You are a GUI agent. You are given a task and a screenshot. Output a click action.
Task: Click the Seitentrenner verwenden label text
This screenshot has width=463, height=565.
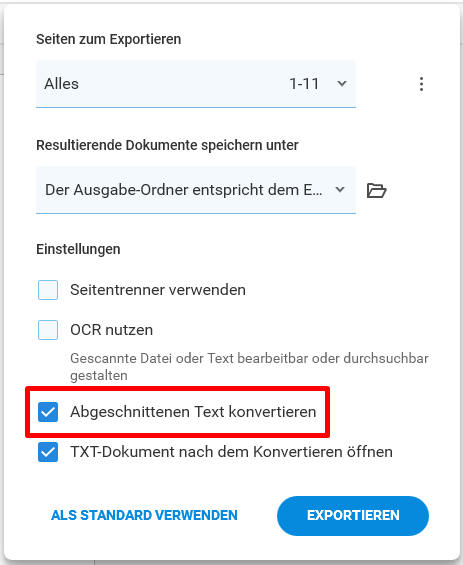tap(158, 290)
